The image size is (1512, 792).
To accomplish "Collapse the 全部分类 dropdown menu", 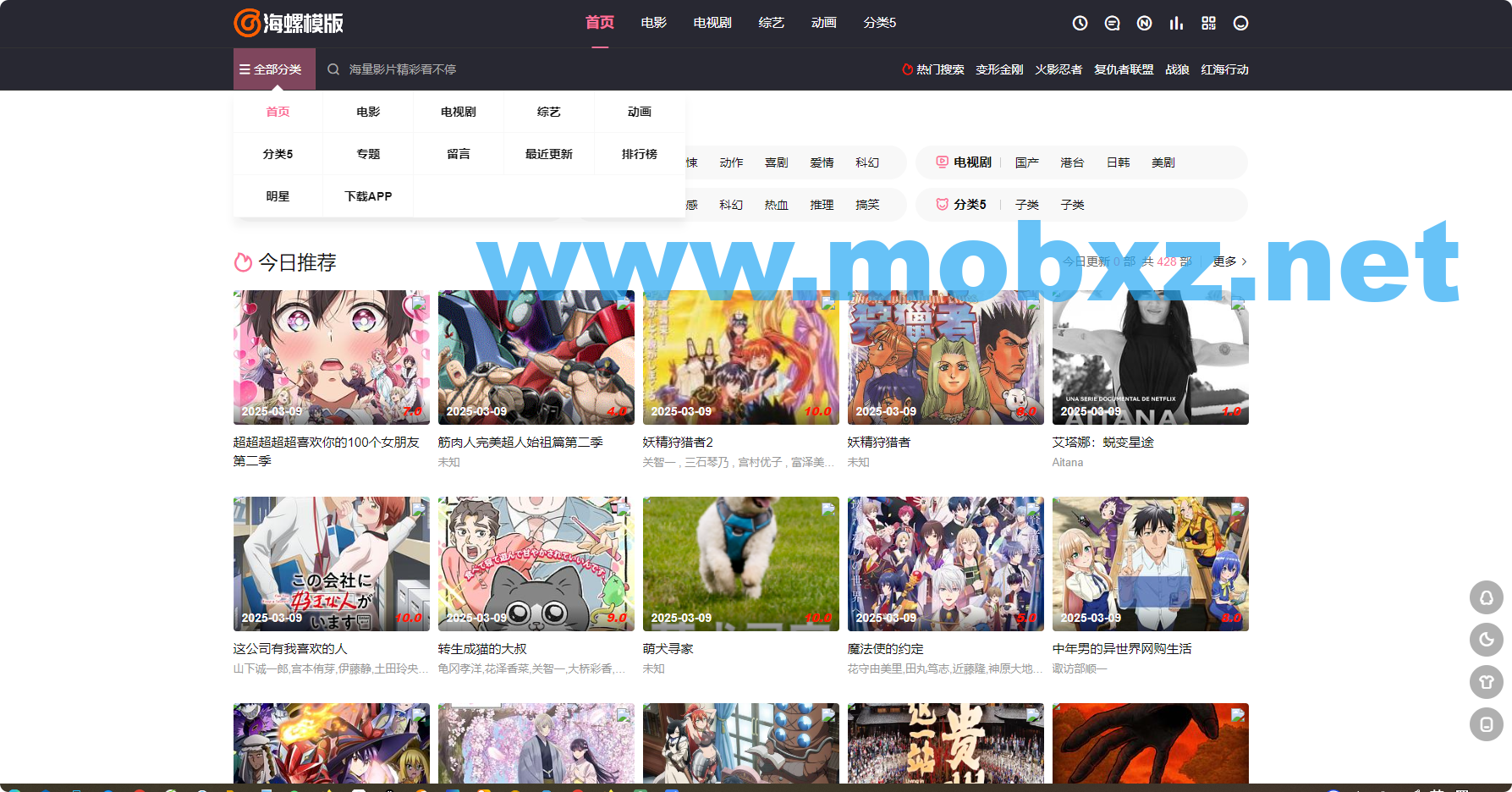I will 274,69.
